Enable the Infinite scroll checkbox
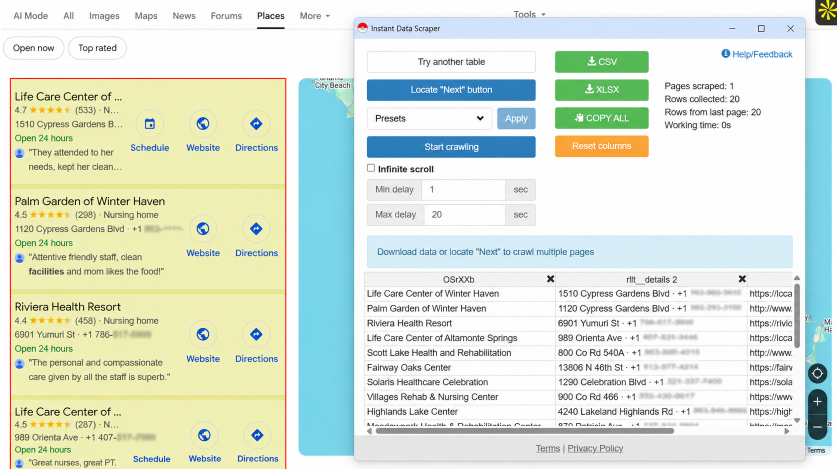The width and height of the screenshot is (837, 469). tap(371, 168)
